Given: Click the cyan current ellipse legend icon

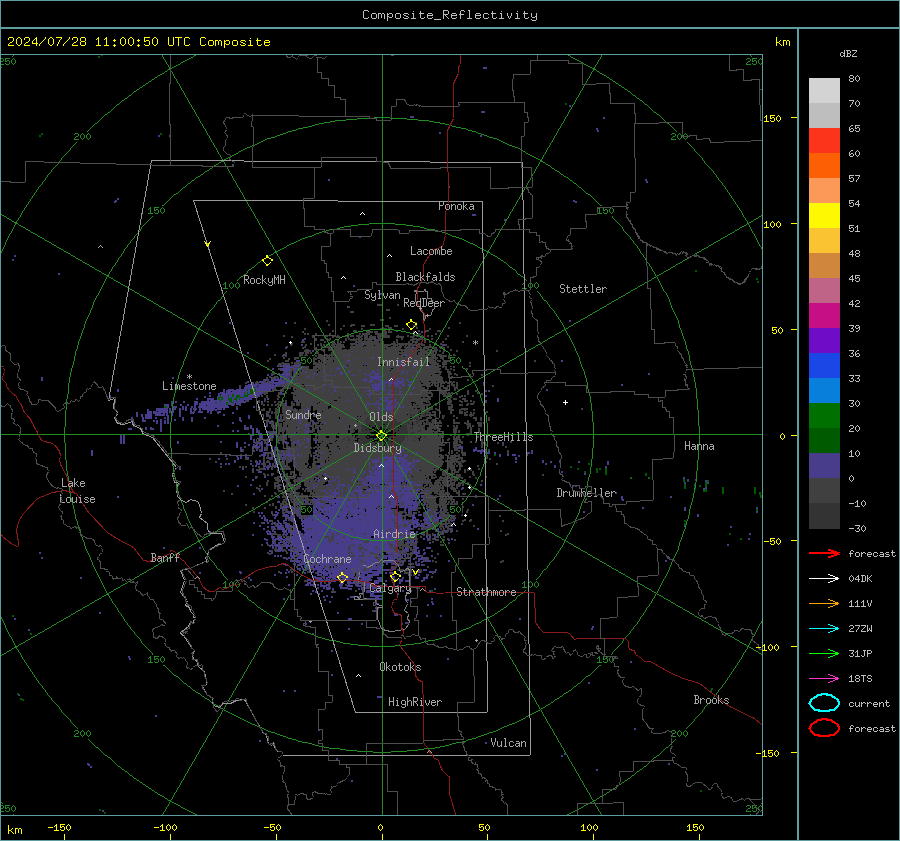Looking at the screenshot, I should (824, 703).
